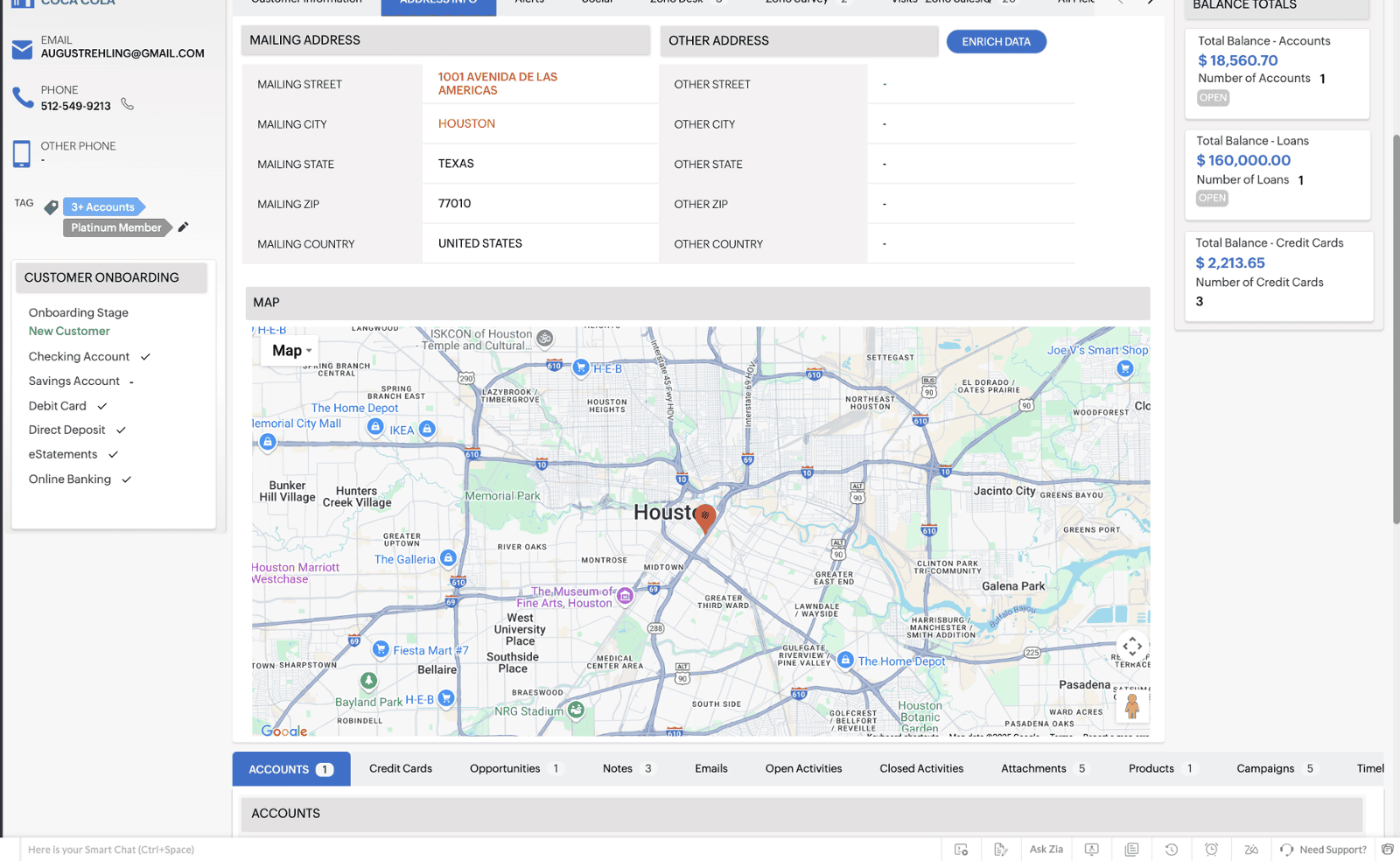The image size is (1400, 861).
Task: Open the recent history clock icon
Action: click(1172, 850)
